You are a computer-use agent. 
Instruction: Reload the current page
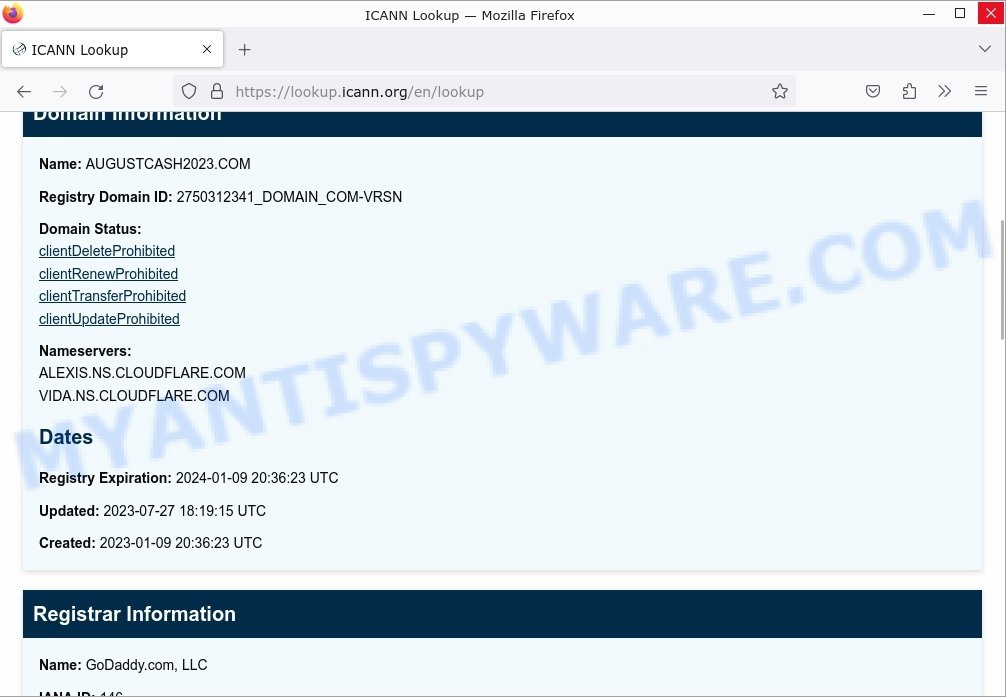(x=96, y=92)
